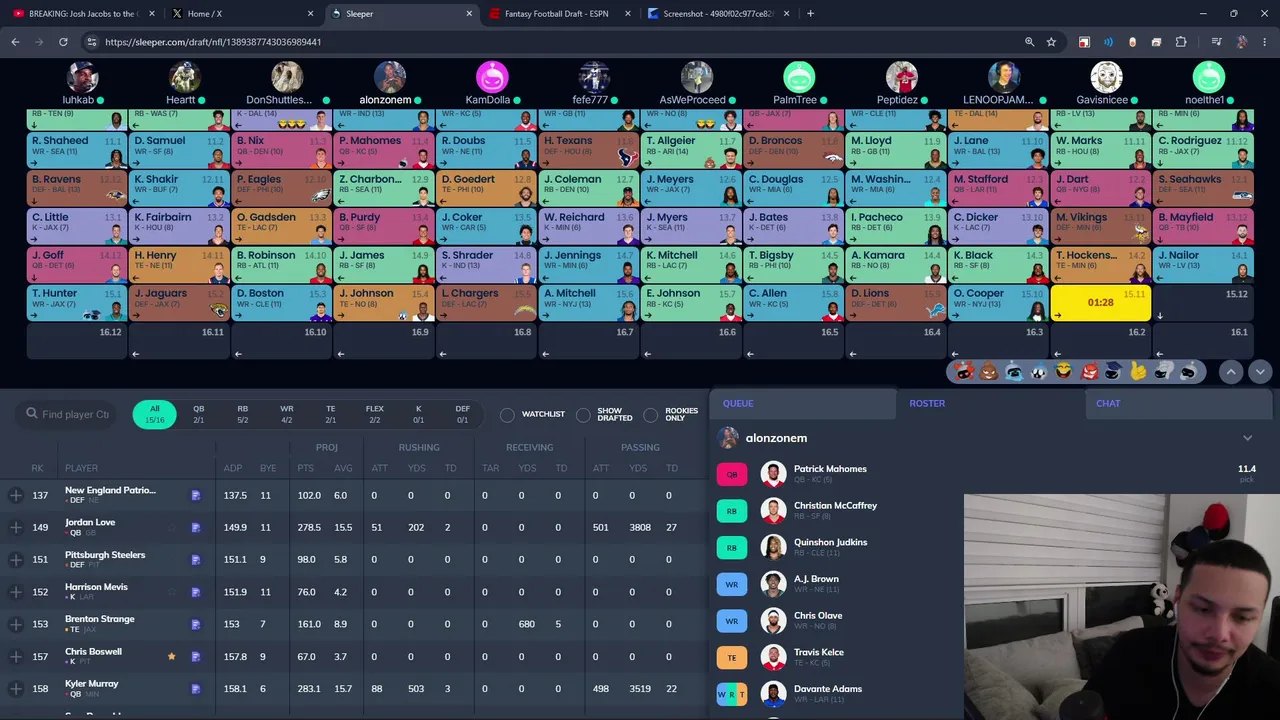Viewport: 1280px width, 720px height.
Task: Filter available players by K
Action: [419, 414]
